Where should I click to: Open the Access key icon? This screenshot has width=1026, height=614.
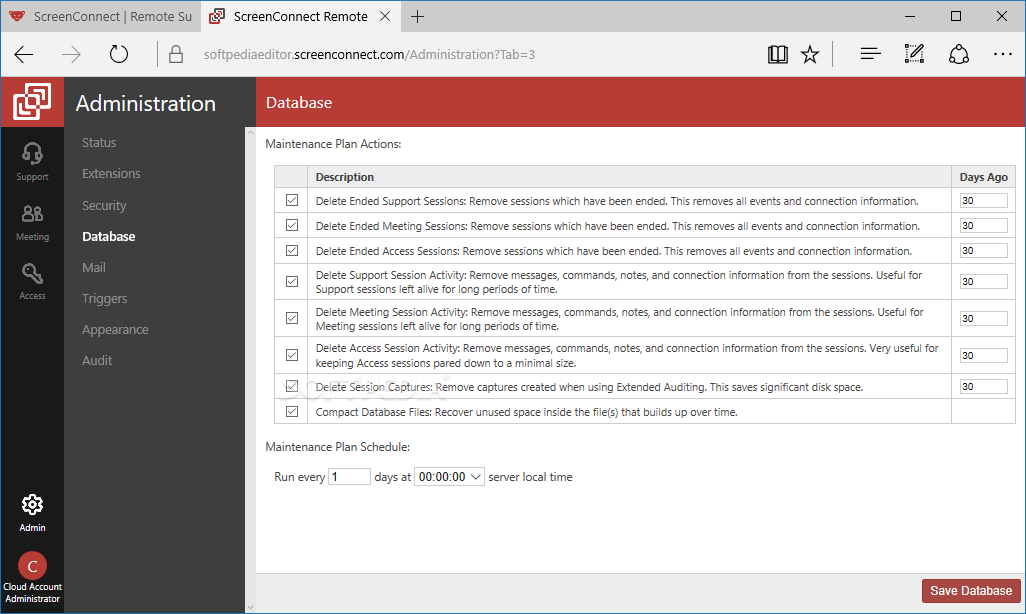click(32, 274)
